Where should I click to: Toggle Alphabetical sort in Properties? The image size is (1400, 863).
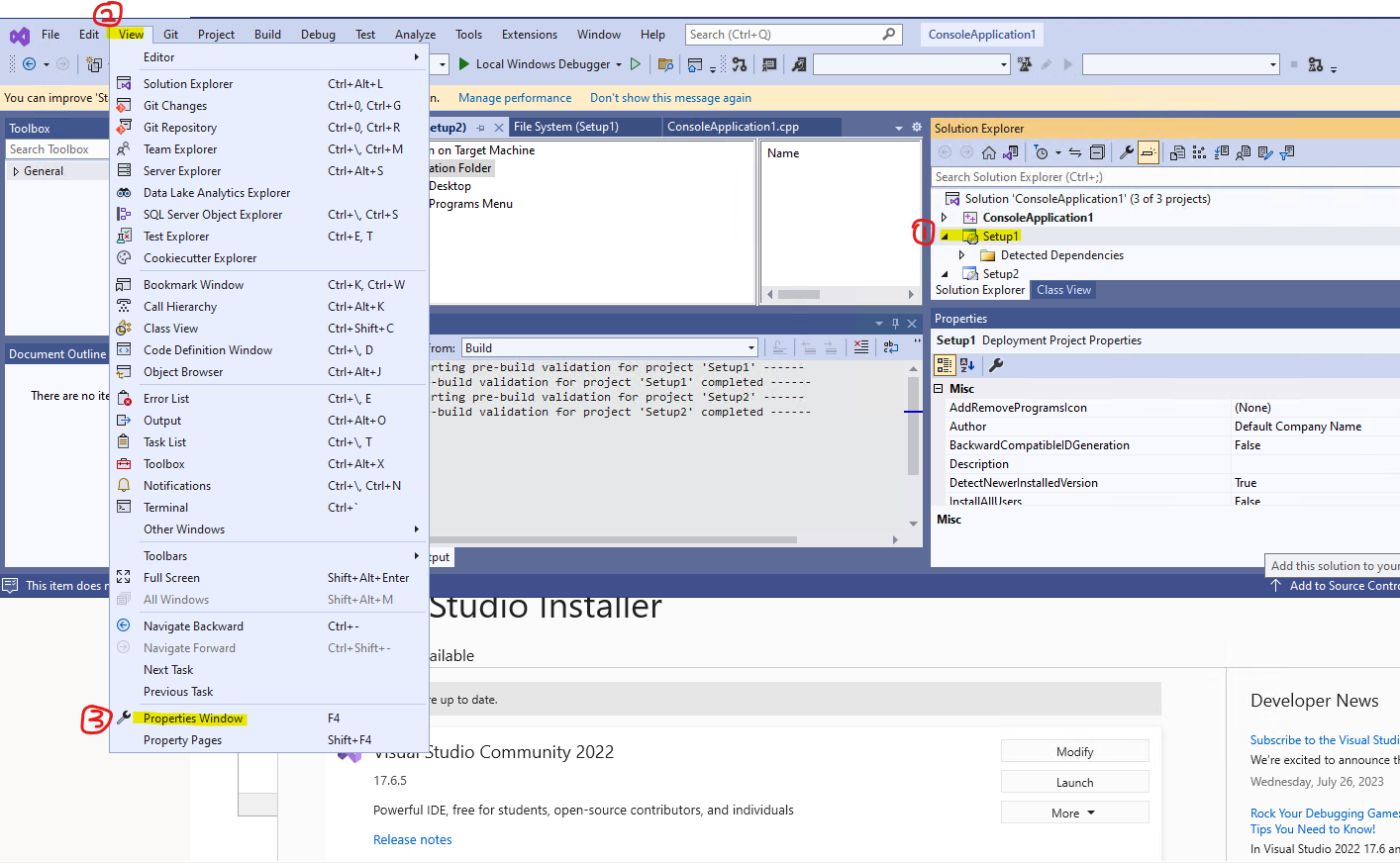(967, 365)
